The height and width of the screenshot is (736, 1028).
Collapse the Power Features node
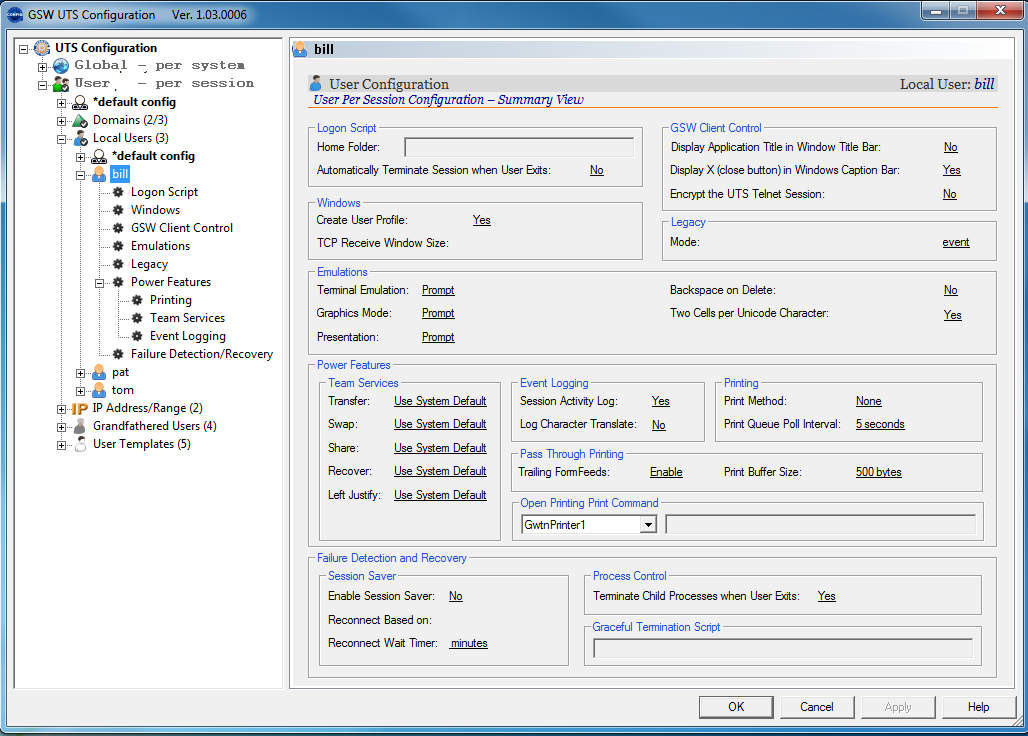pos(100,283)
